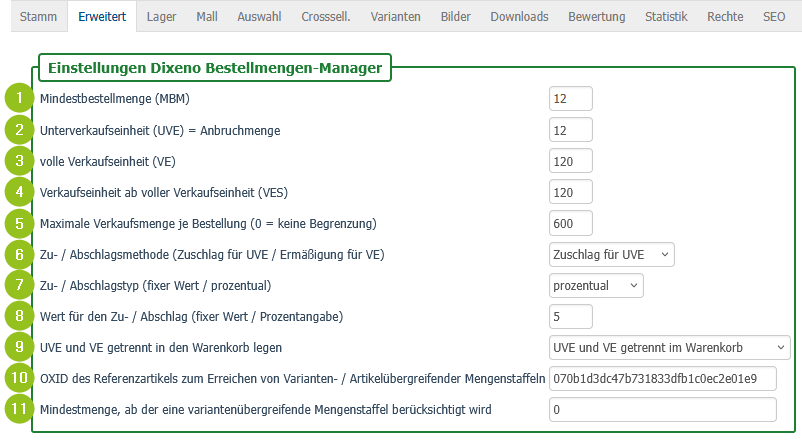The image size is (802, 441).
Task: Open the UVE und VE getrennt im Warenkorb dropdown
Action: (670, 347)
